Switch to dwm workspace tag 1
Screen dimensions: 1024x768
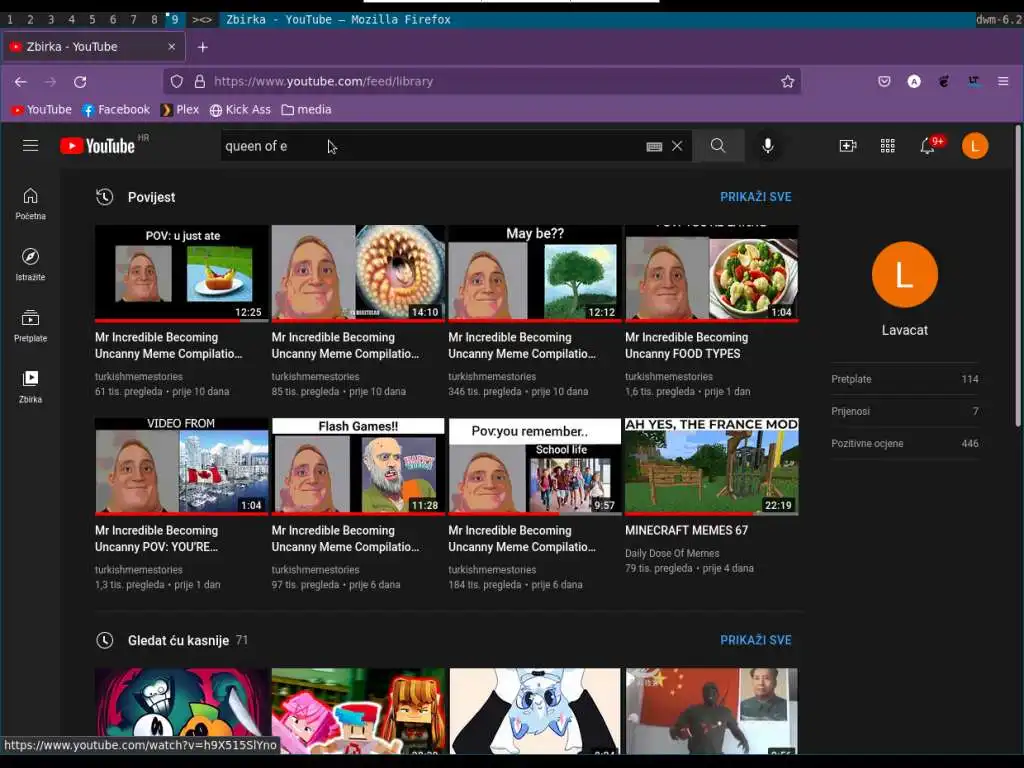point(10,20)
